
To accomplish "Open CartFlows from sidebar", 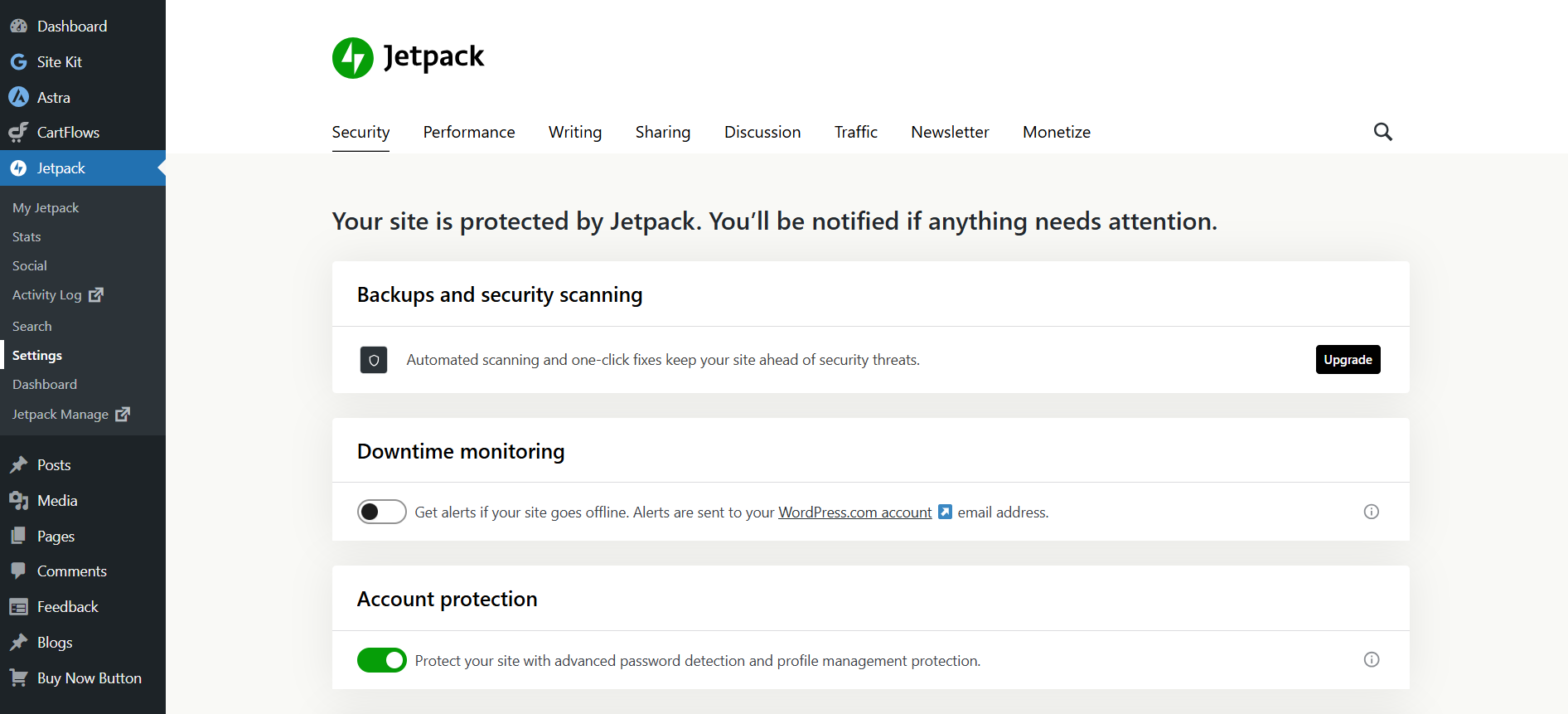I will pos(68,133).
